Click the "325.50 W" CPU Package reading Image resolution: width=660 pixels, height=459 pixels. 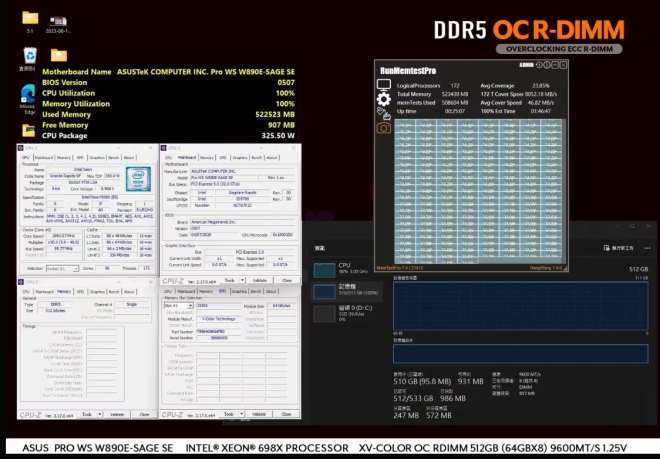(278, 136)
